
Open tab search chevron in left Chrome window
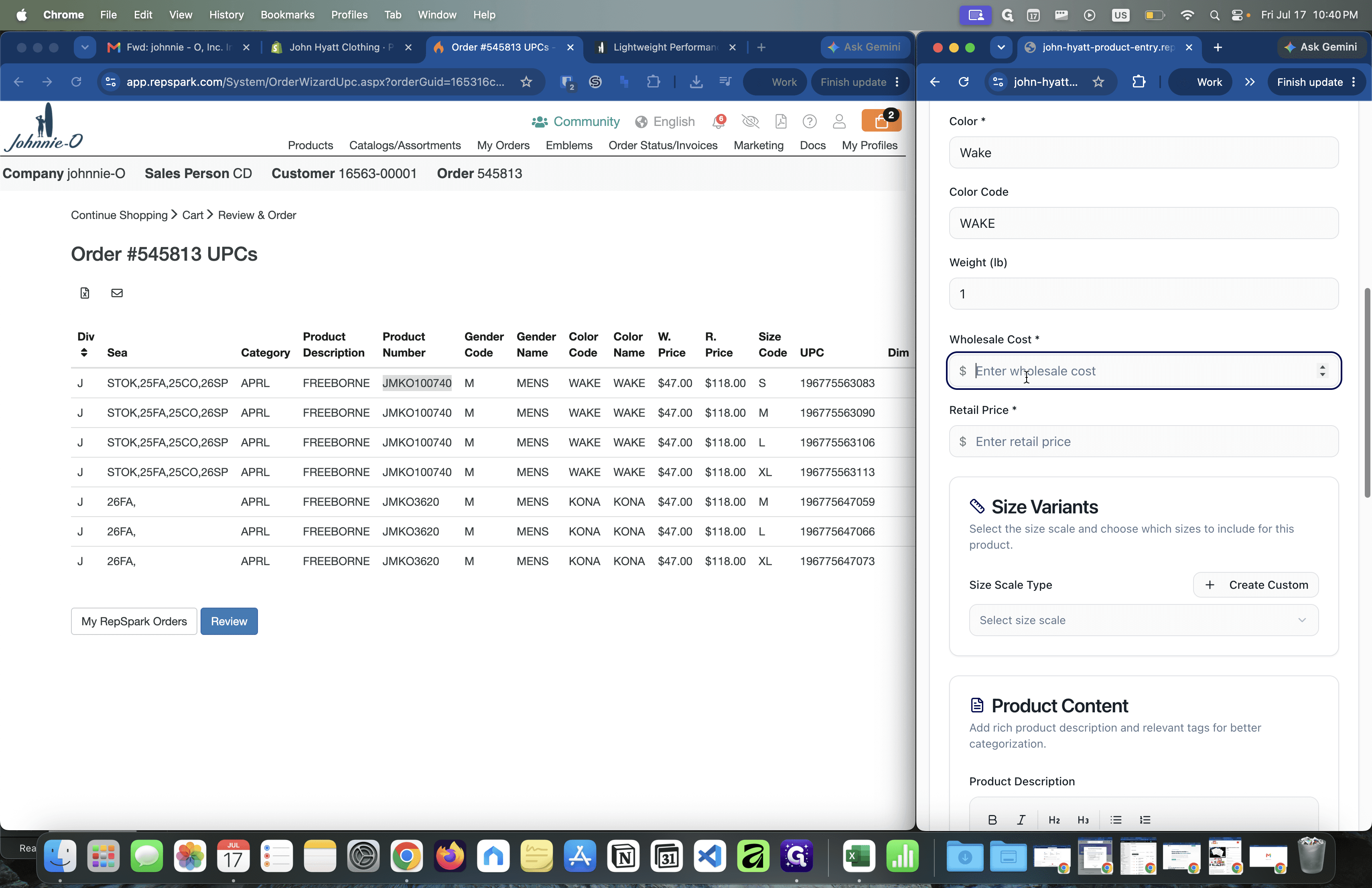point(85,47)
